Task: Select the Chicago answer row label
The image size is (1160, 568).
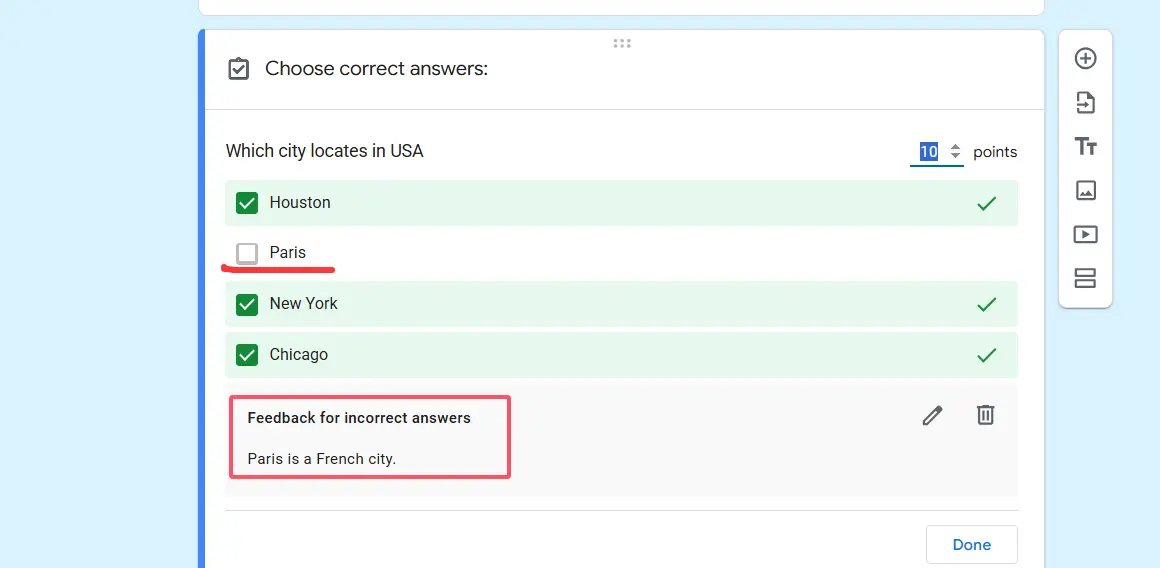Action: click(298, 355)
